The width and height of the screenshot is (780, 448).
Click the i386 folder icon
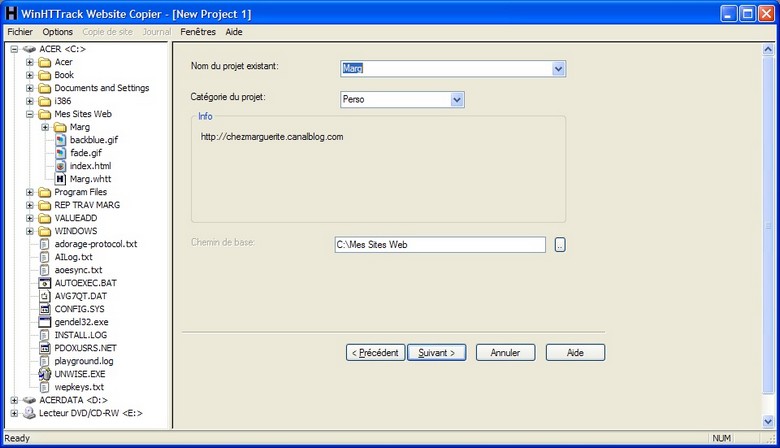point(45,101)
